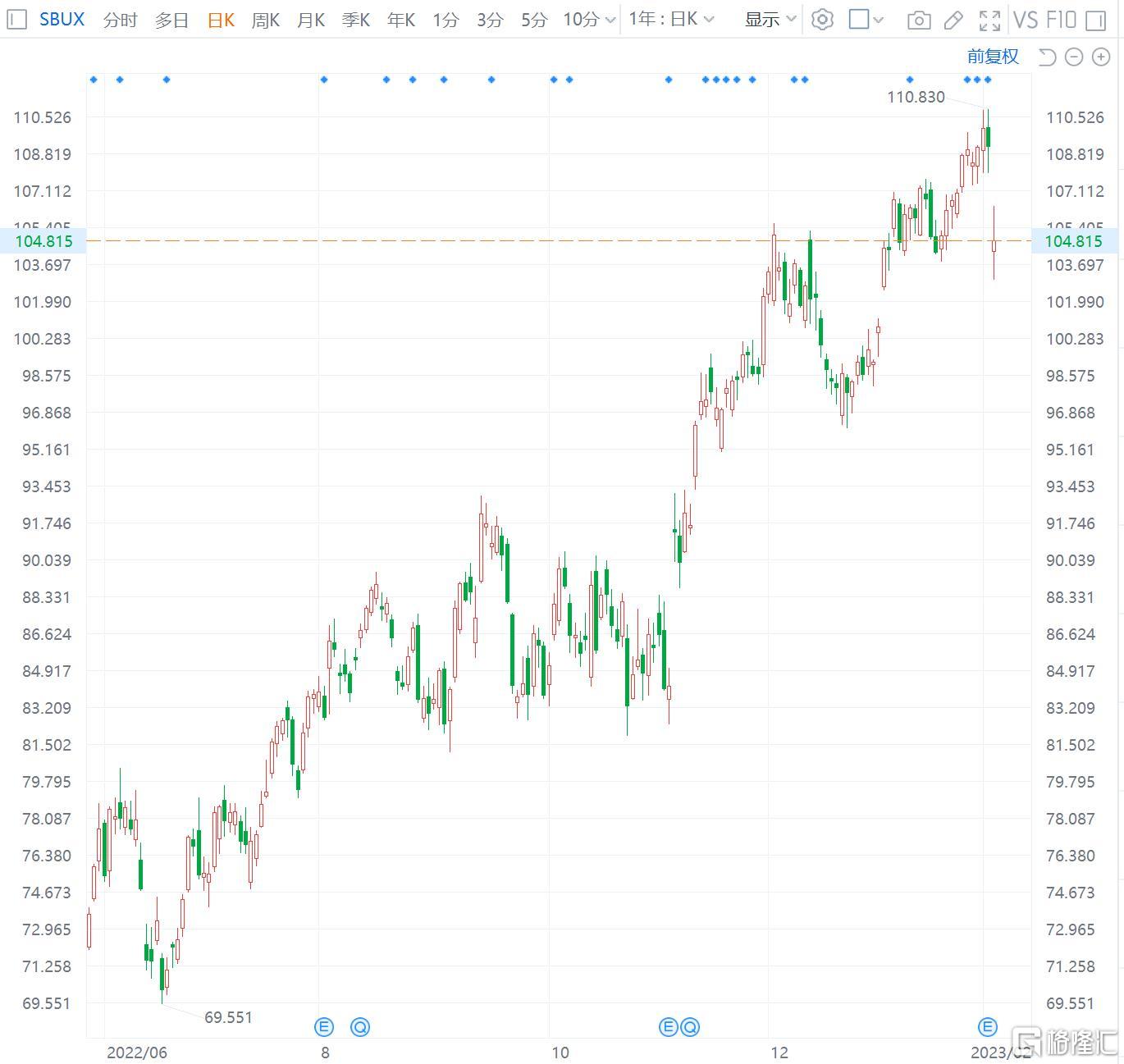Expand the 10分 interval dropdown

pyautogui.click(x=589, y=20)
